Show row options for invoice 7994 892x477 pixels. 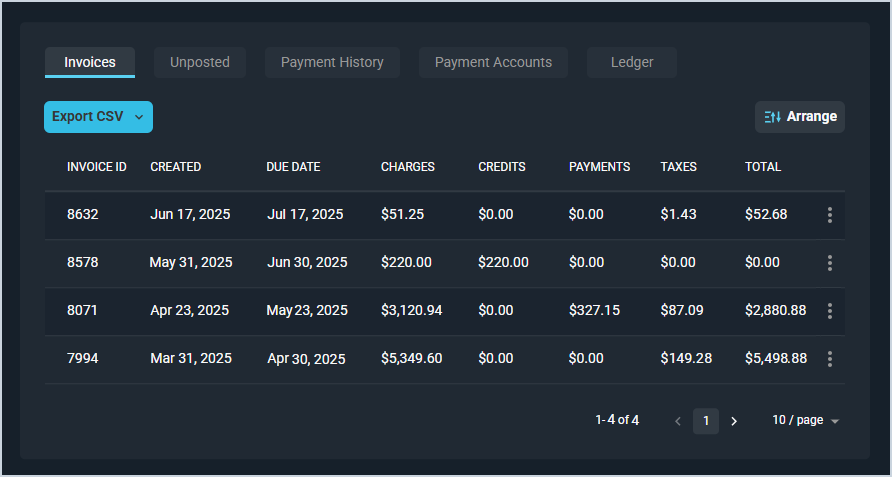829,359
